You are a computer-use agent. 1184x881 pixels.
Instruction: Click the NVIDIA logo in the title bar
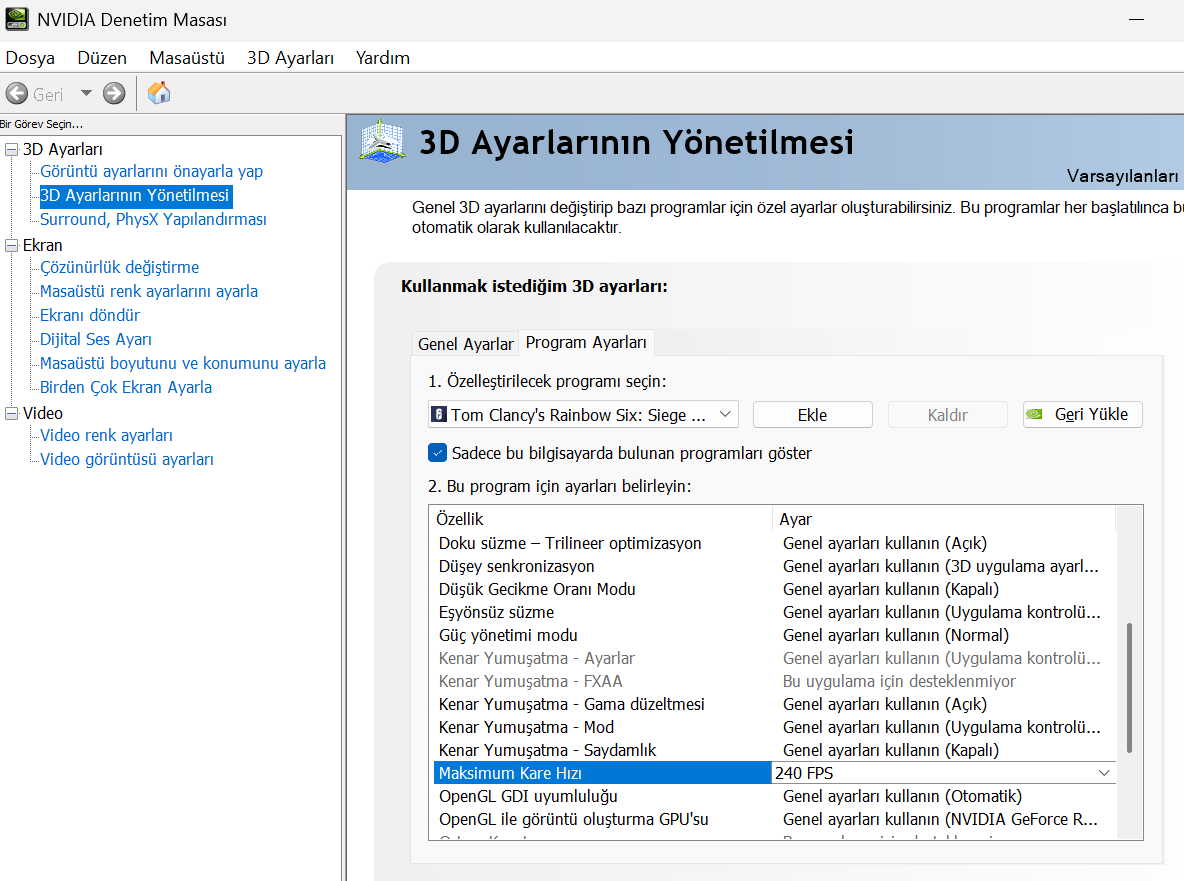pos(17,20)
